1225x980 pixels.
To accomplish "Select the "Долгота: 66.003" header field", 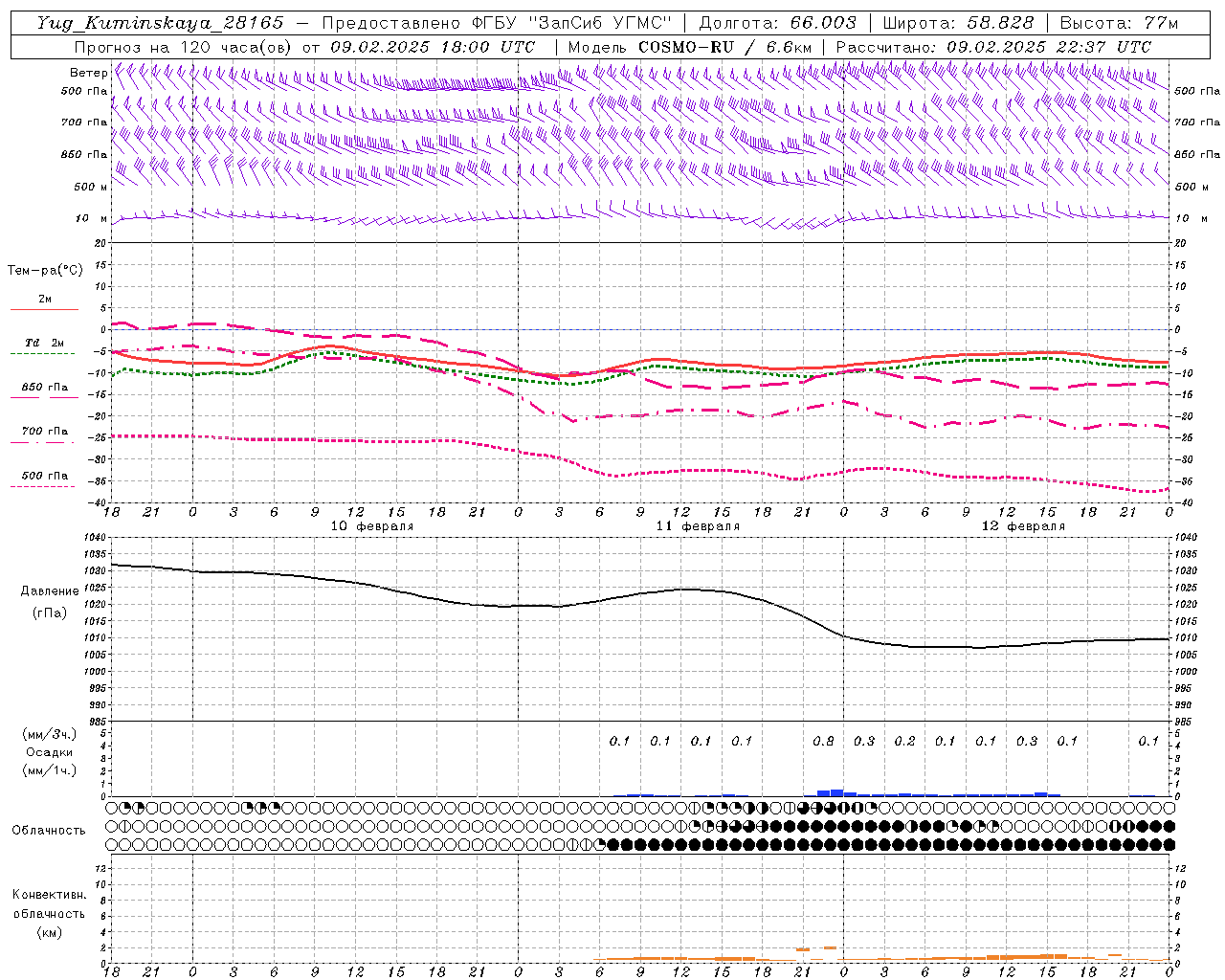I will (778, 23).
